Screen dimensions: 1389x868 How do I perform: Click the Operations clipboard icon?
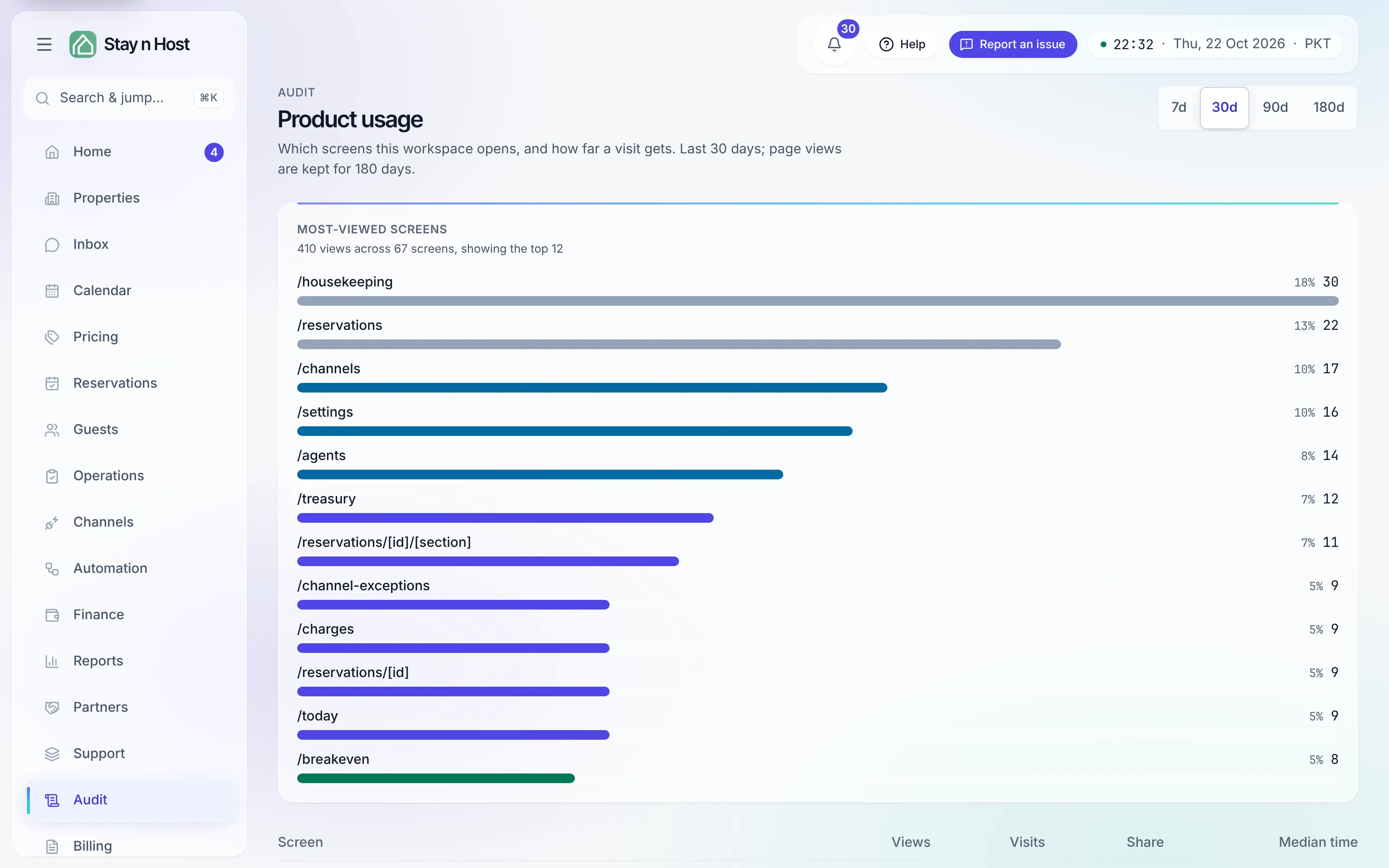pos(52,476)
